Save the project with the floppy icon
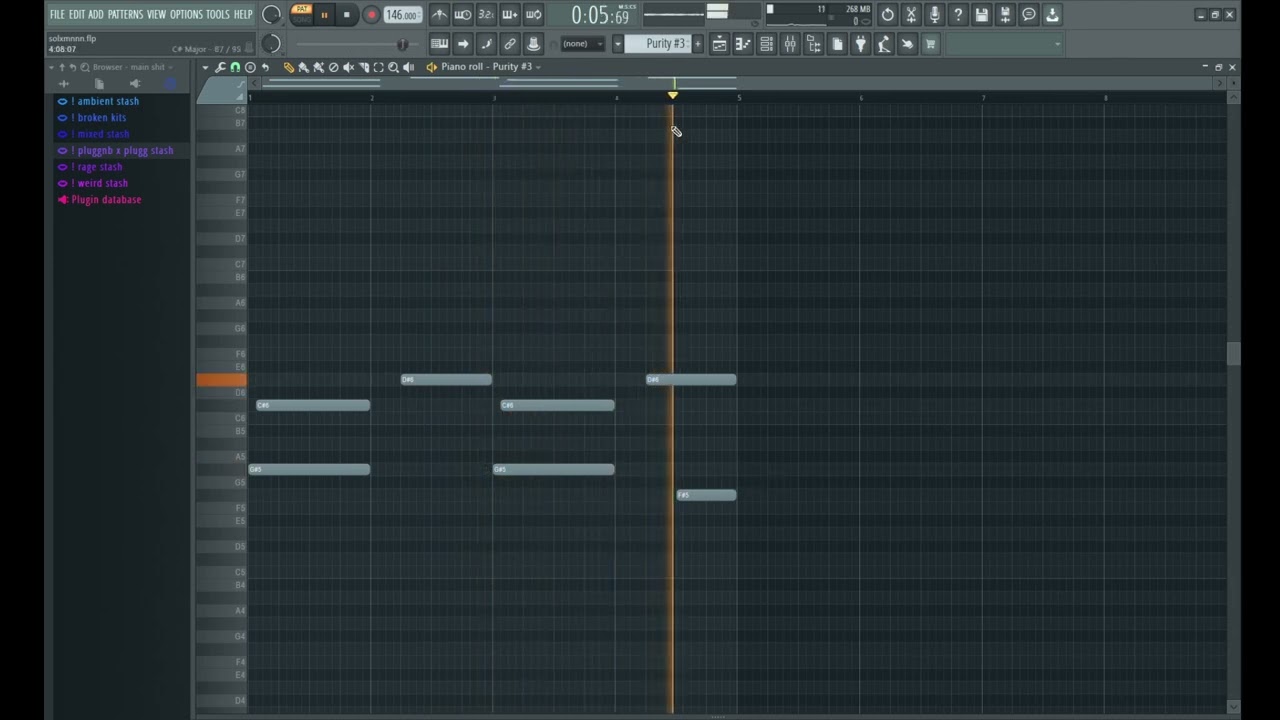The height and width of the screenshot is (720, 1280). coord(982,15)
